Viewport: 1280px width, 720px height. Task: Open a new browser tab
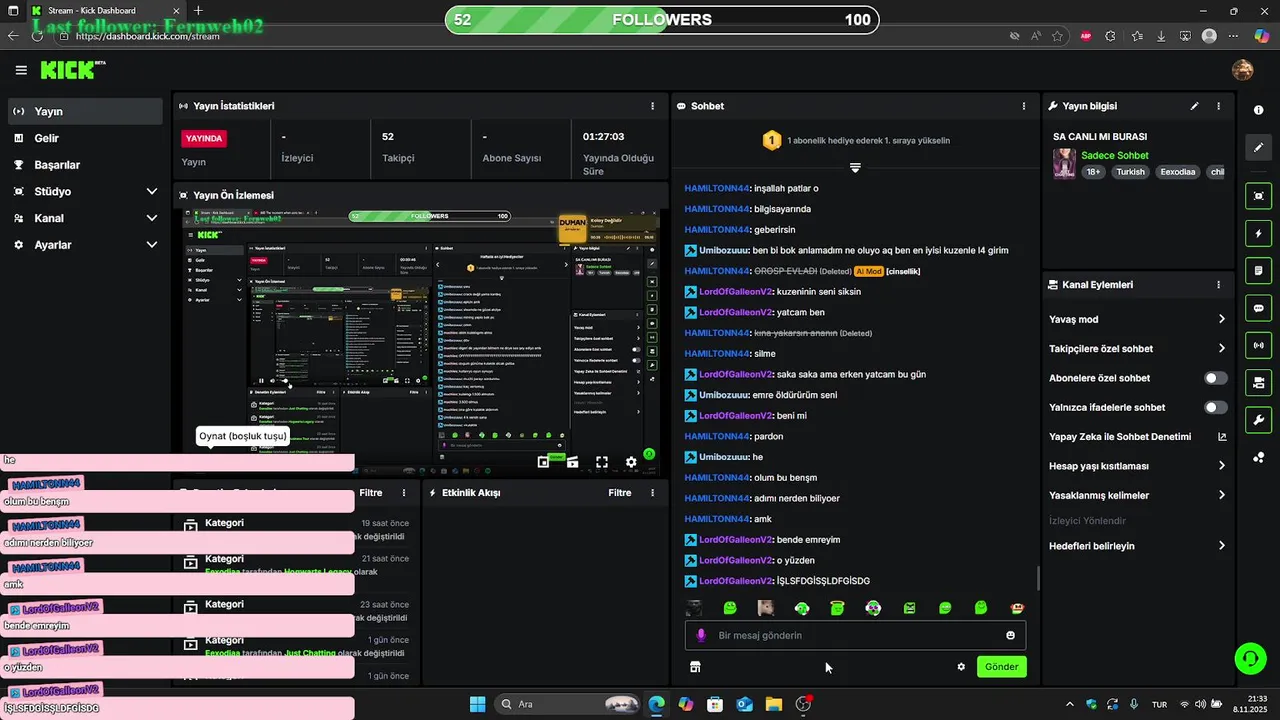(x=198, y=11)
